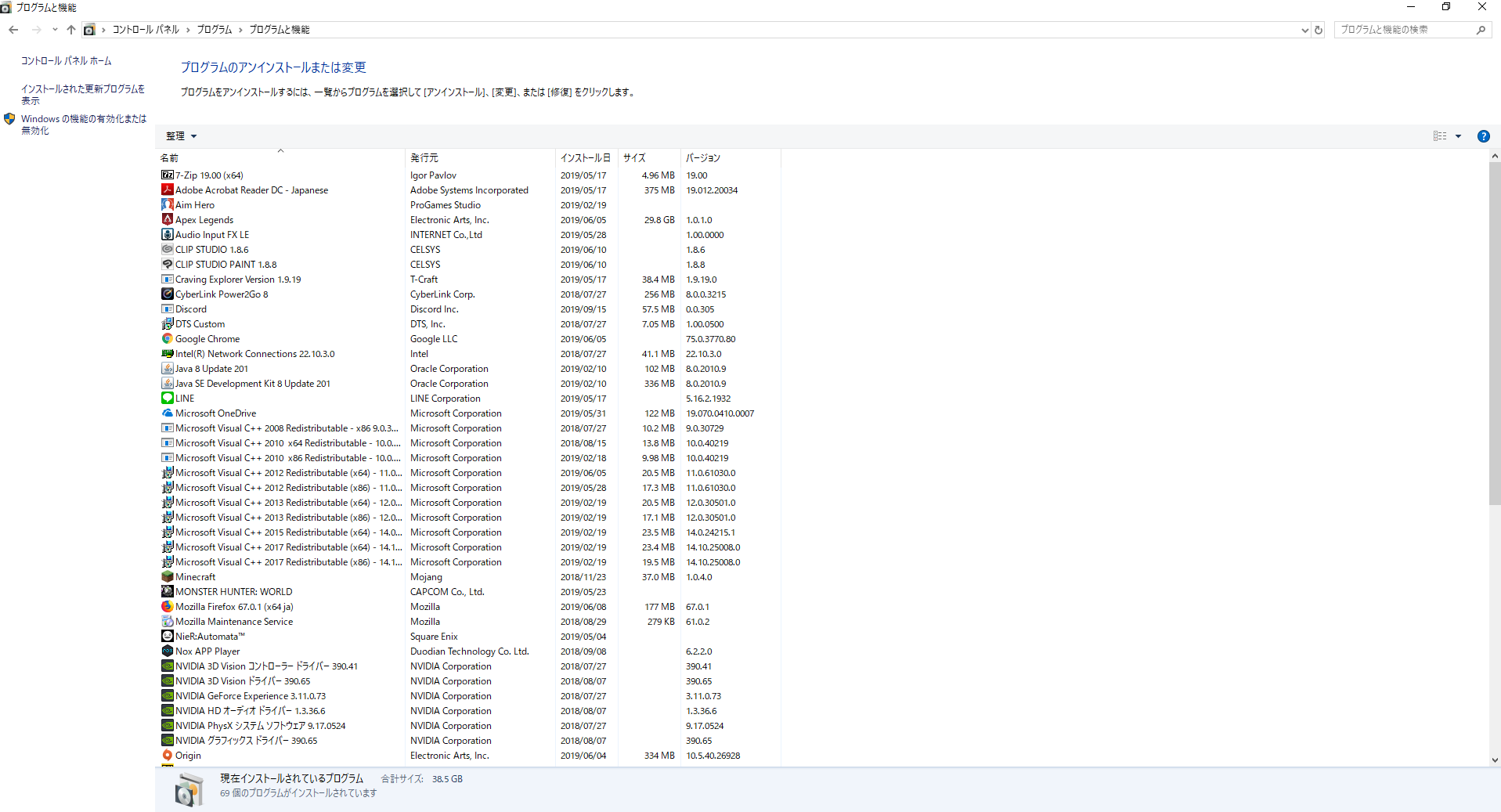The height and width of the screenshot is (812, 1501).
Task: Expand the コントロール パネル breadcrumb arrow
Action: [x=188, y=30]
